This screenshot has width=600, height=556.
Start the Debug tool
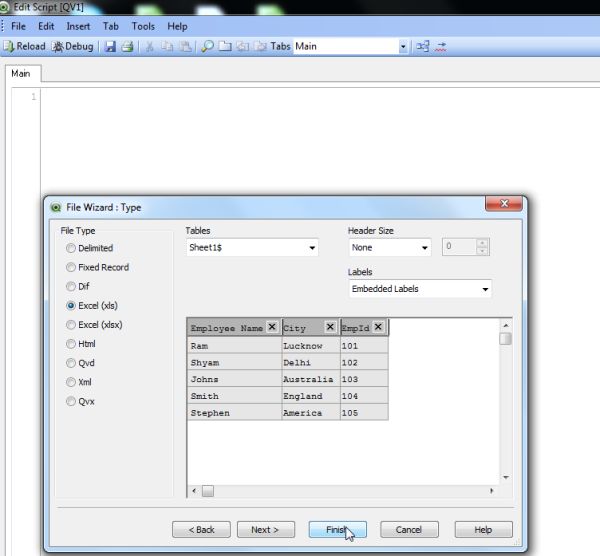(73, 46)
